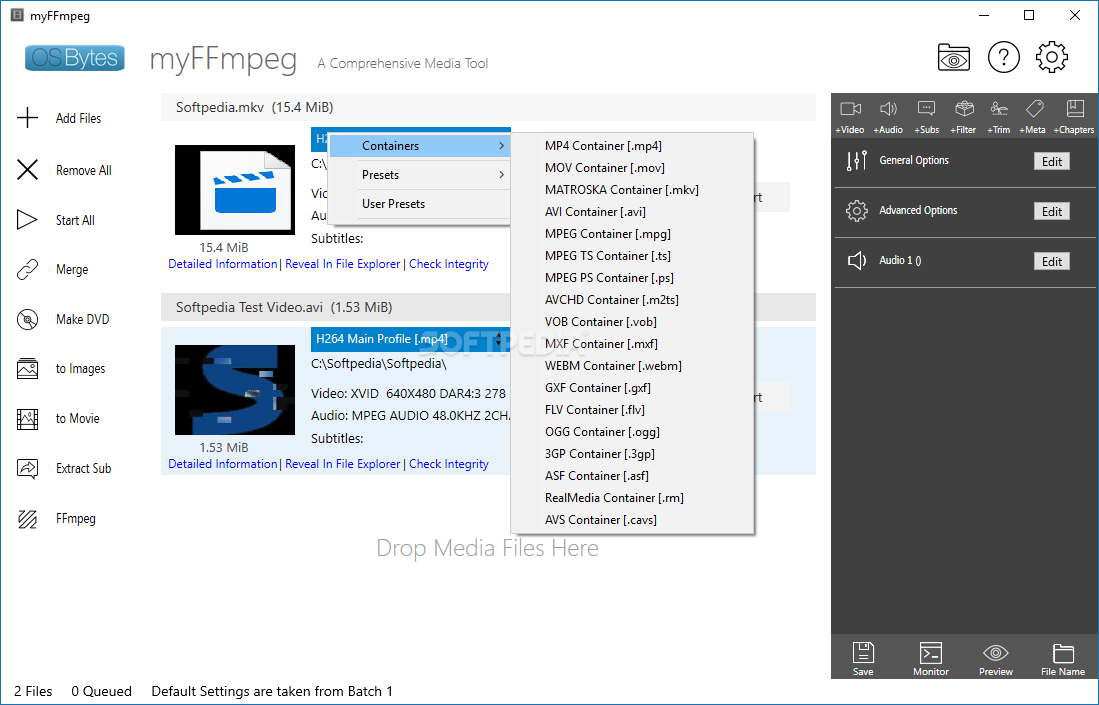Click the Start All play icon
1099x705 pixels.
(27, 220)
